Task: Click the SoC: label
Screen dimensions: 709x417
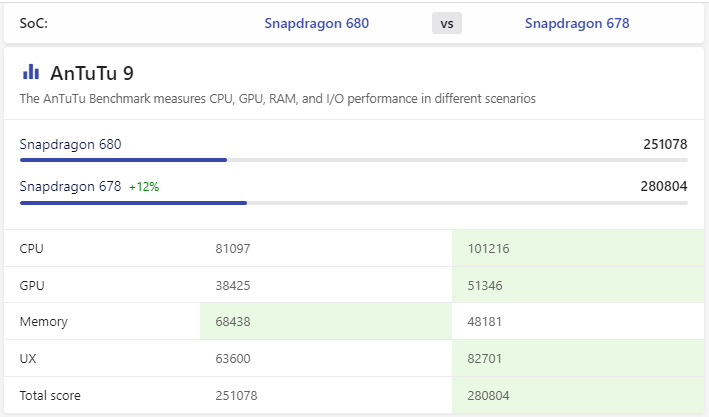Action: coord(33,23)
